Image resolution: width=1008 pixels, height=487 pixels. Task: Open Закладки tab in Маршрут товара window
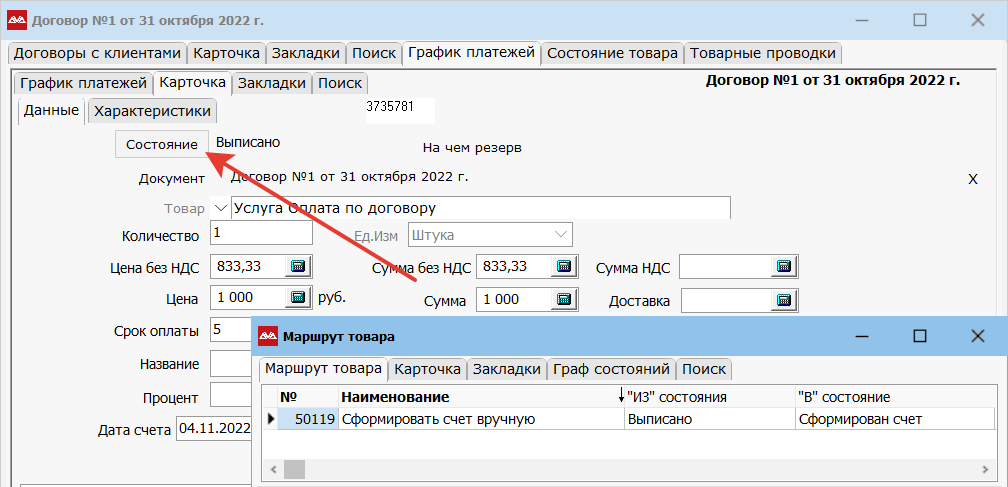507,369
